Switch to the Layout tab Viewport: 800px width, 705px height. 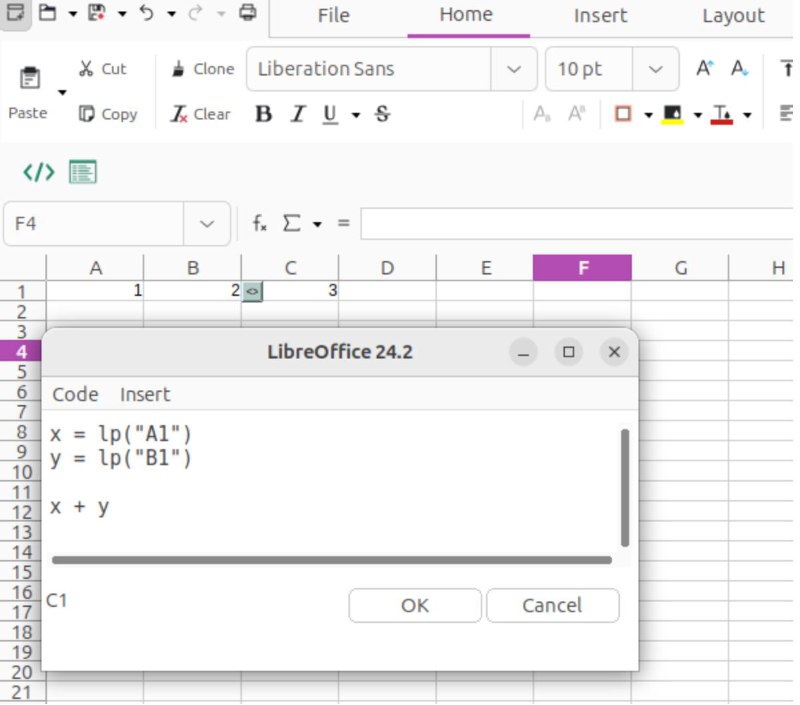[x=734, y=15]
